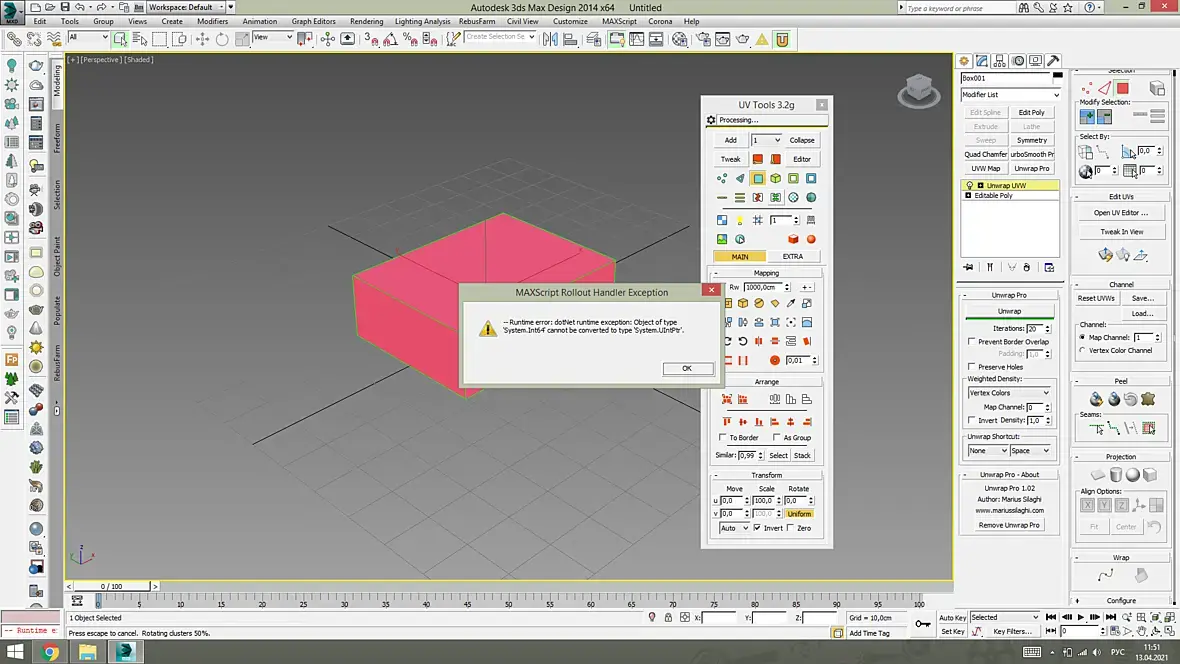Image resolution: width=1180 pixels, height=664 pixels.
Task: Click the spherical projection icon
Action: pyautogui.click(x=1132, y=475)
